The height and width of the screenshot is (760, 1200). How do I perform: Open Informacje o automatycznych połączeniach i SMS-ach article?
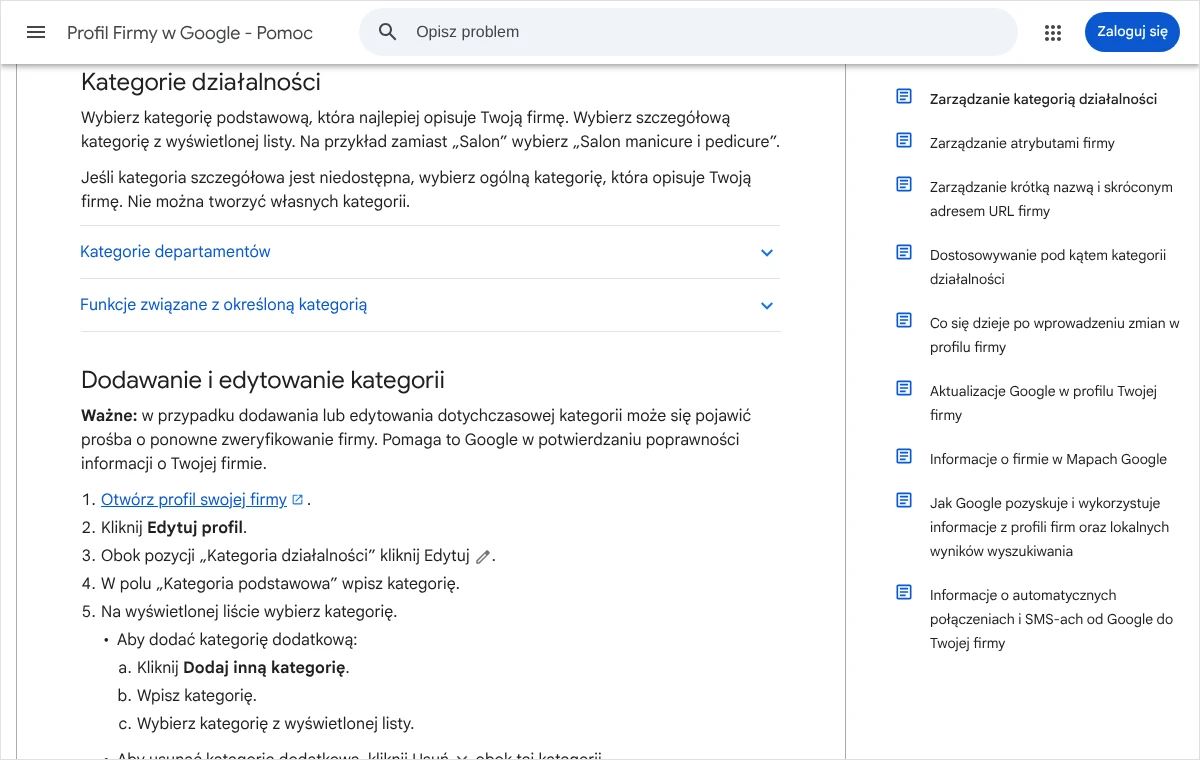click(1051, 619)
